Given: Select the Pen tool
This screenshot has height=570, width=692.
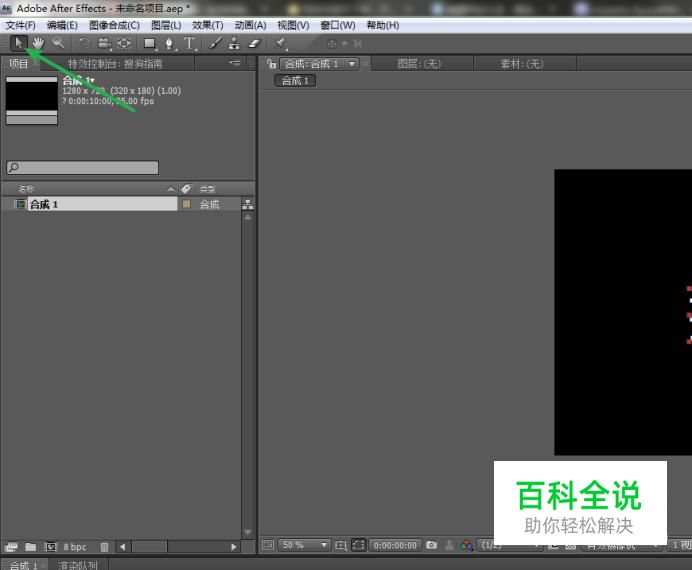Looking at the screenshot, I should click(x=169, y=43).
